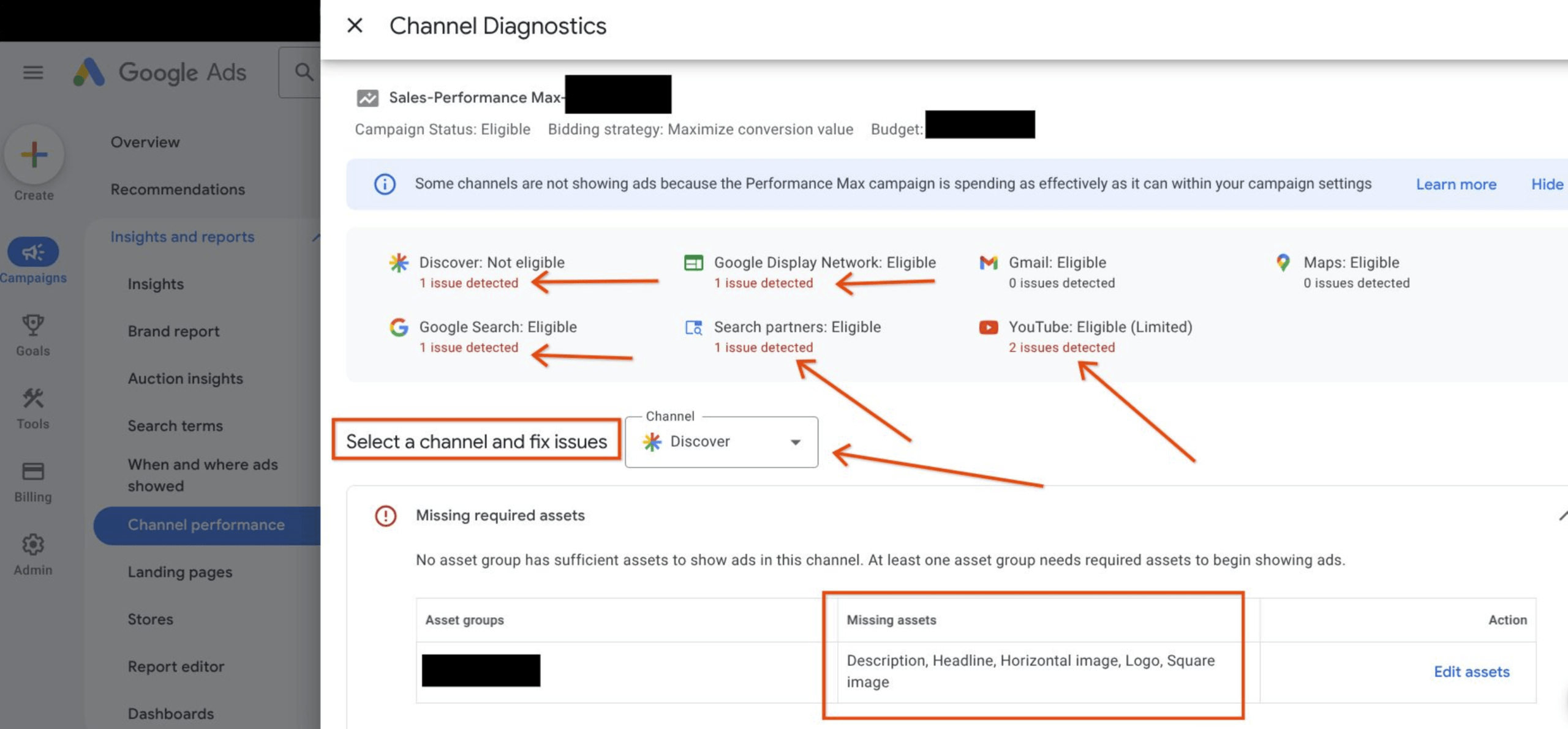This screenshot has width=1568, height=729.
Task: Open Campaigns megaphone icon
Action: (33, 252)
